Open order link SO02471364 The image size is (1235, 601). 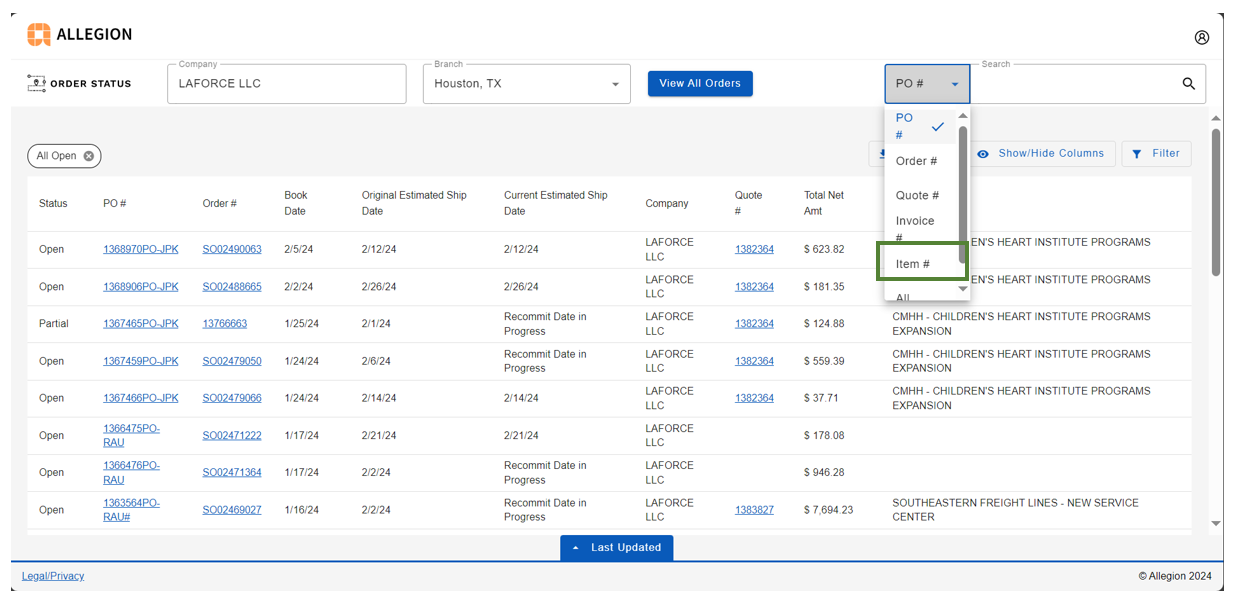click(232, 473)
